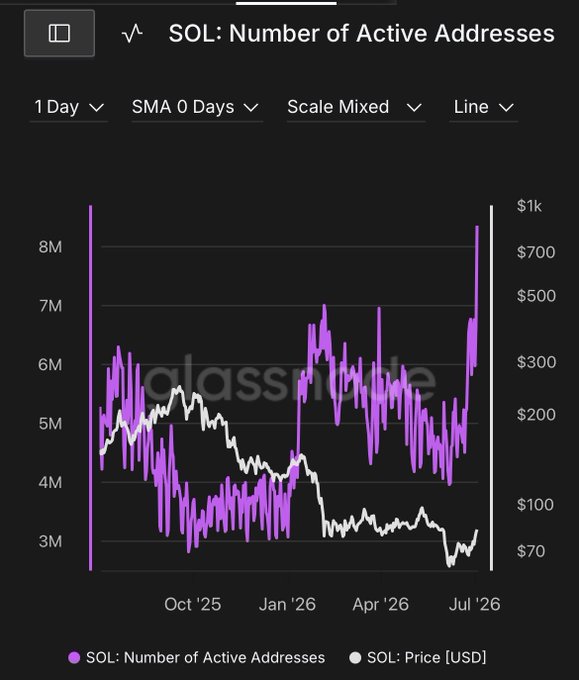Click the Oct '25 axis label
Image resolution: width=579 pixels, height=680 pixels.
pos(193,605)
